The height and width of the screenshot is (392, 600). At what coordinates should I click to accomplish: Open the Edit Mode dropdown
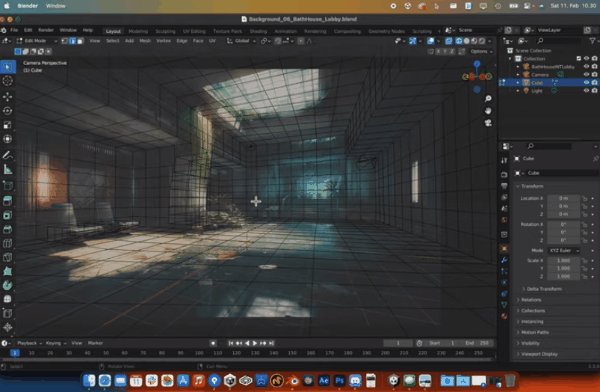pyautogui.click(x=37, y=41)
